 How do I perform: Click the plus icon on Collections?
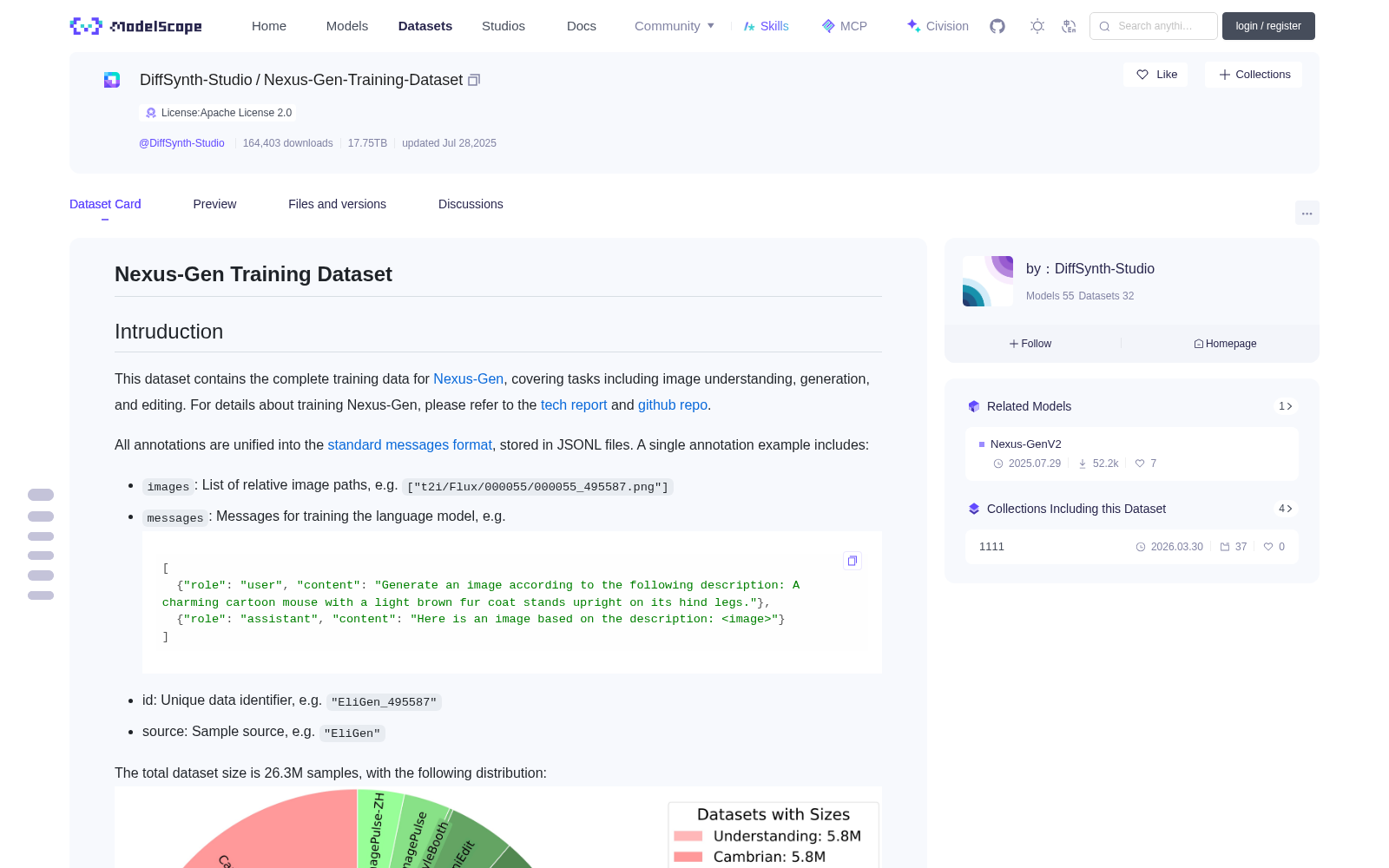pos(1225,75)
